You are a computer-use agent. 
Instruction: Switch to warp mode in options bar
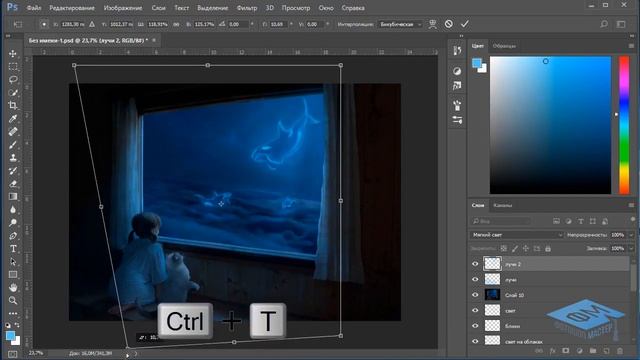pyautogui.click(x=433, y=24)
